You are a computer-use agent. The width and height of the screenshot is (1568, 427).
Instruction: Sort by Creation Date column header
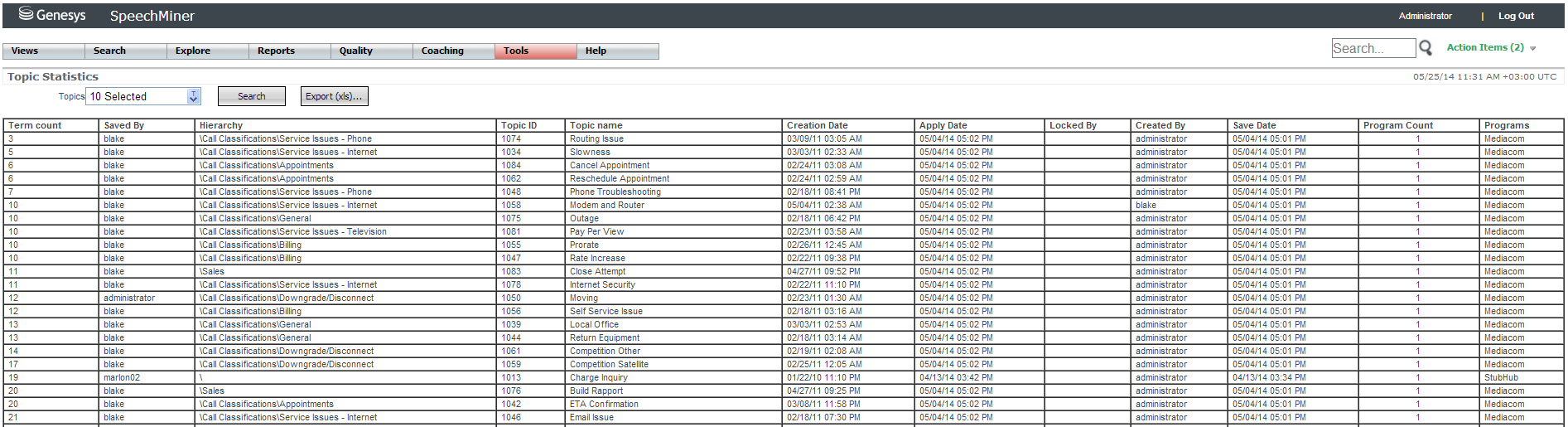click(x=817, y=126)
